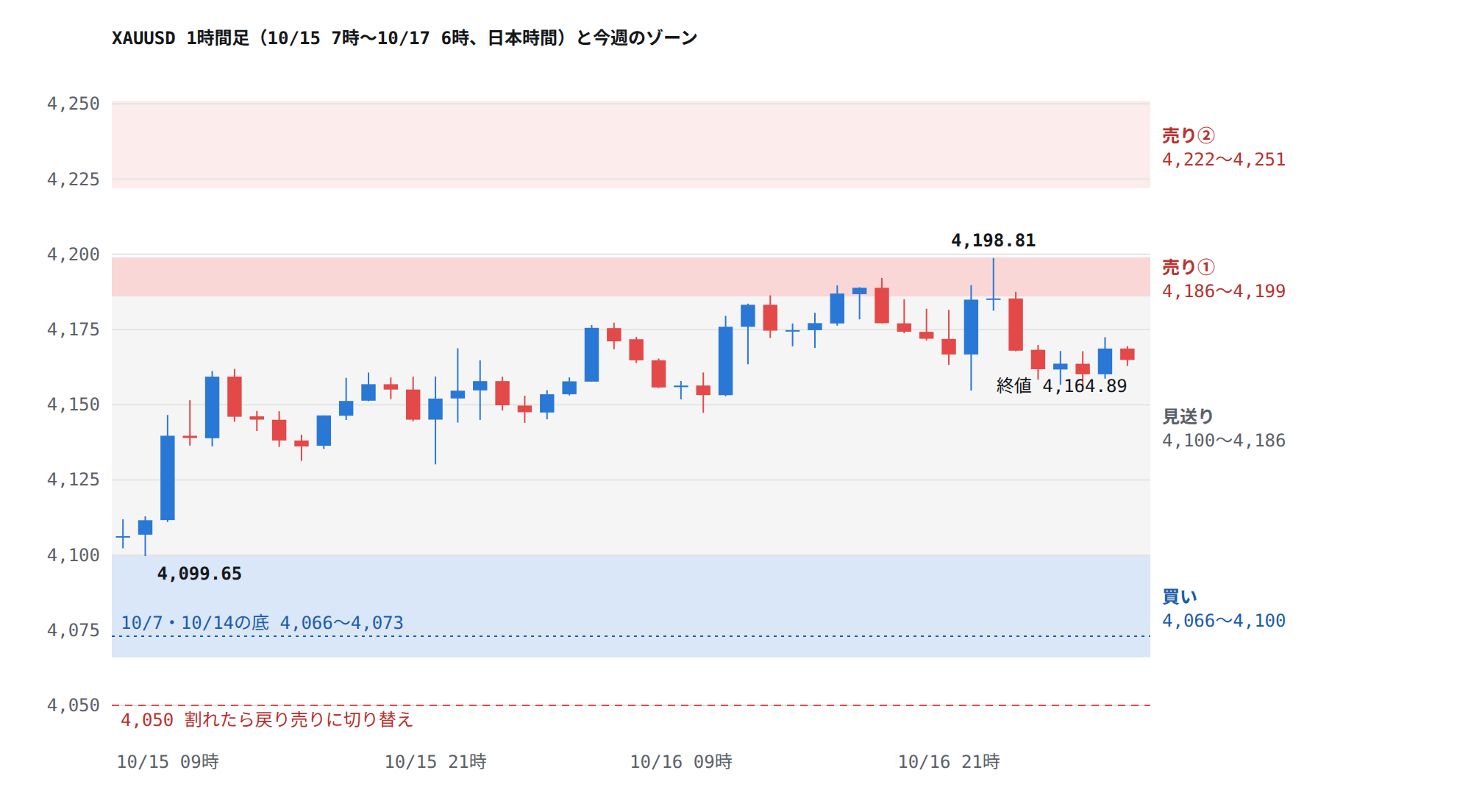
Task: Click the 4,225 y-axis label
Action: (73, 179)
